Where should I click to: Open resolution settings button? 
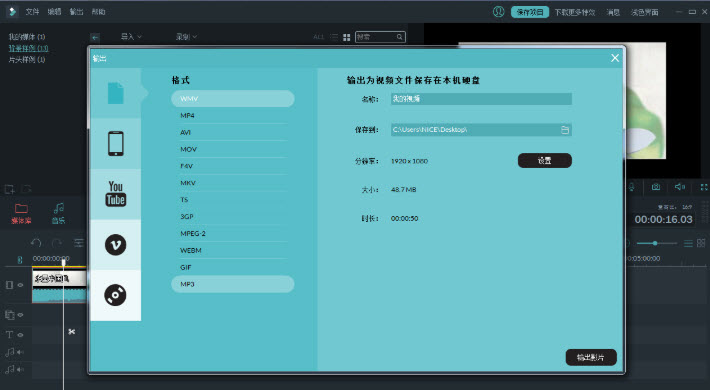(x=545, y=160)
